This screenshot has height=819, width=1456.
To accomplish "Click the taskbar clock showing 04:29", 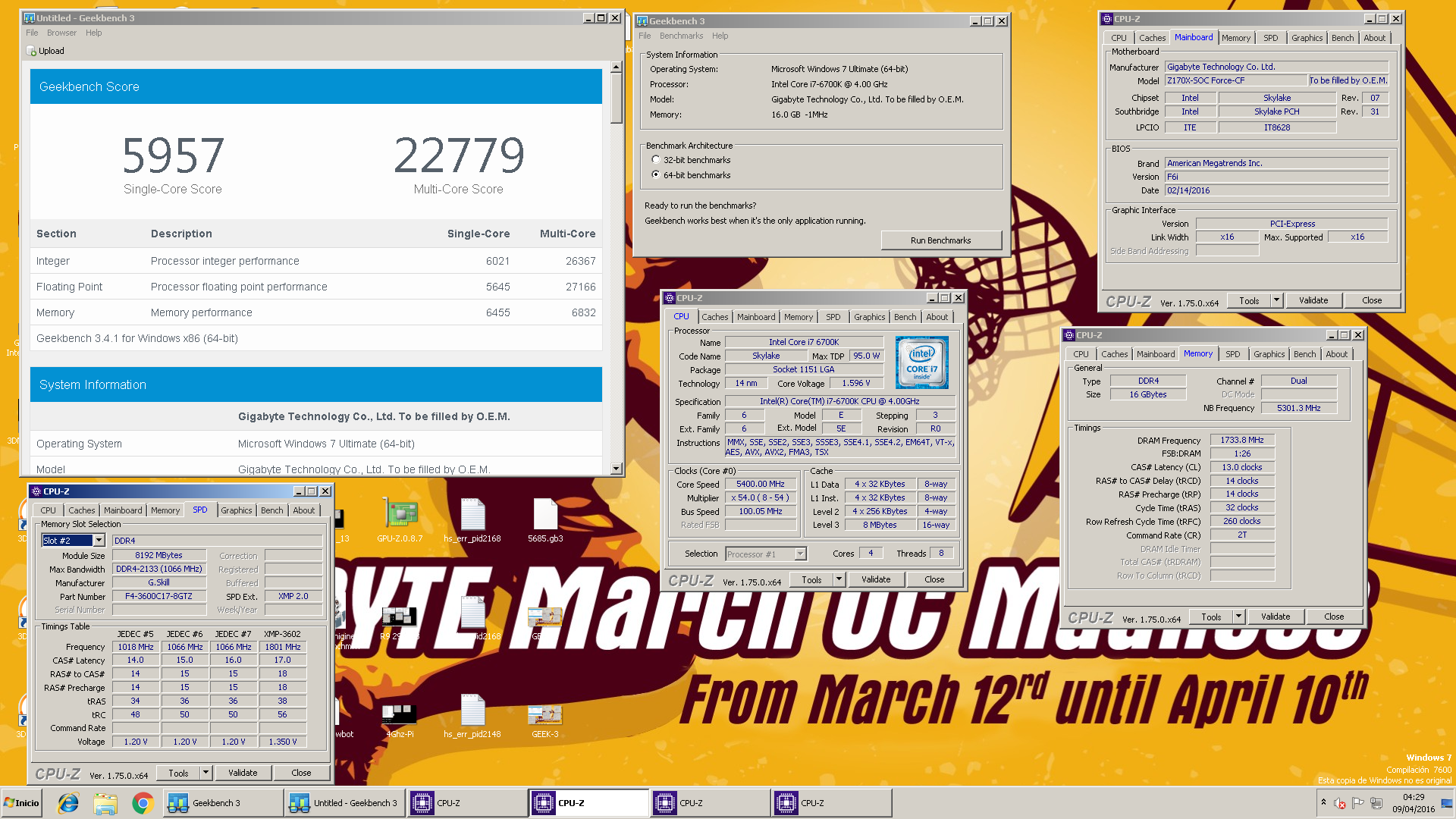I will coord(1414,803).
